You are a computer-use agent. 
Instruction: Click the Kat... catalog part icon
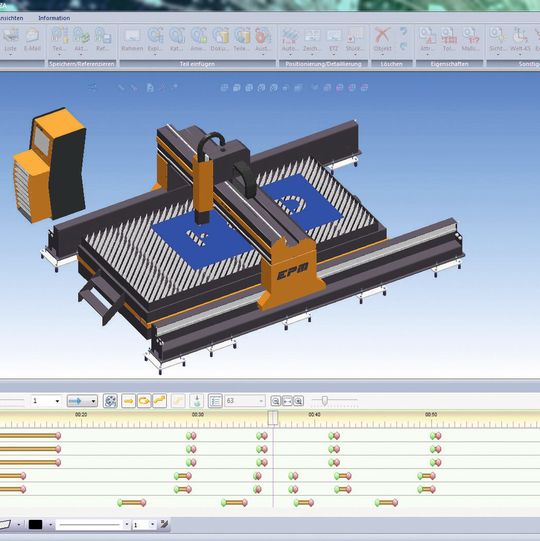pos(177,36)
